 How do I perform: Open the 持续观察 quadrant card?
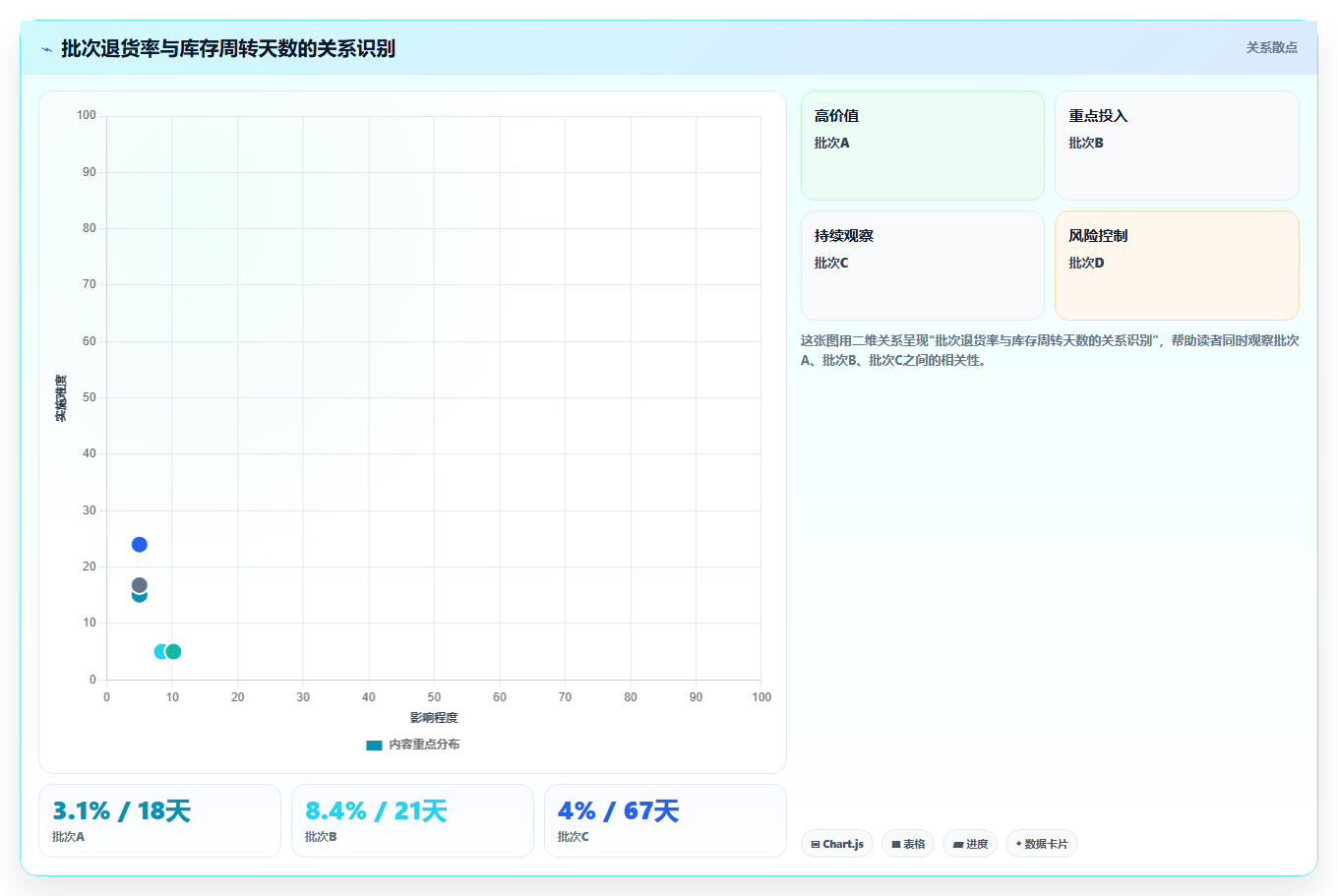click(x=923, y=266)
